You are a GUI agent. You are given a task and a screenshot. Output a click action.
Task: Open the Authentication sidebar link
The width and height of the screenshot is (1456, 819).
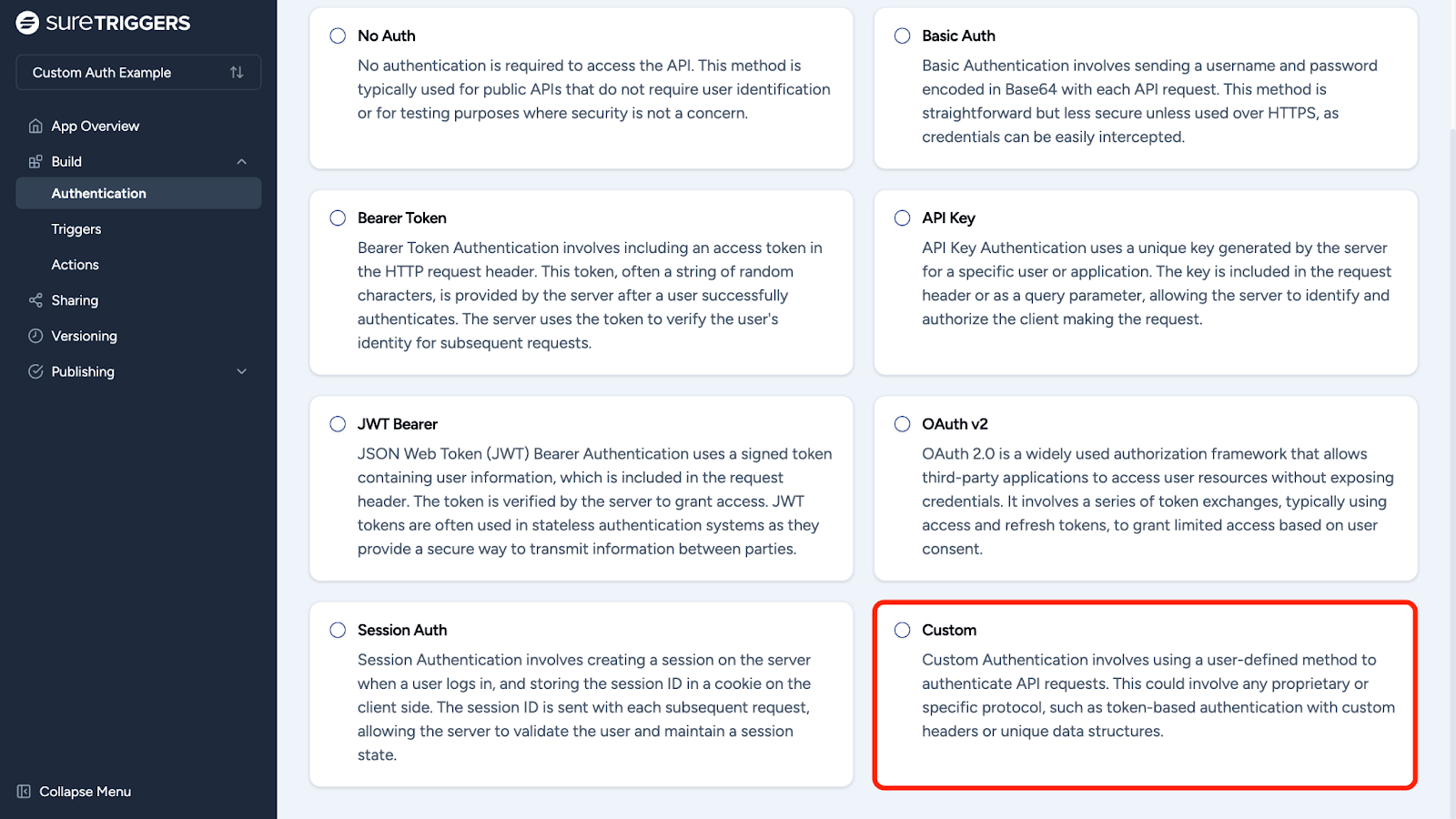(x=99, y=194)
